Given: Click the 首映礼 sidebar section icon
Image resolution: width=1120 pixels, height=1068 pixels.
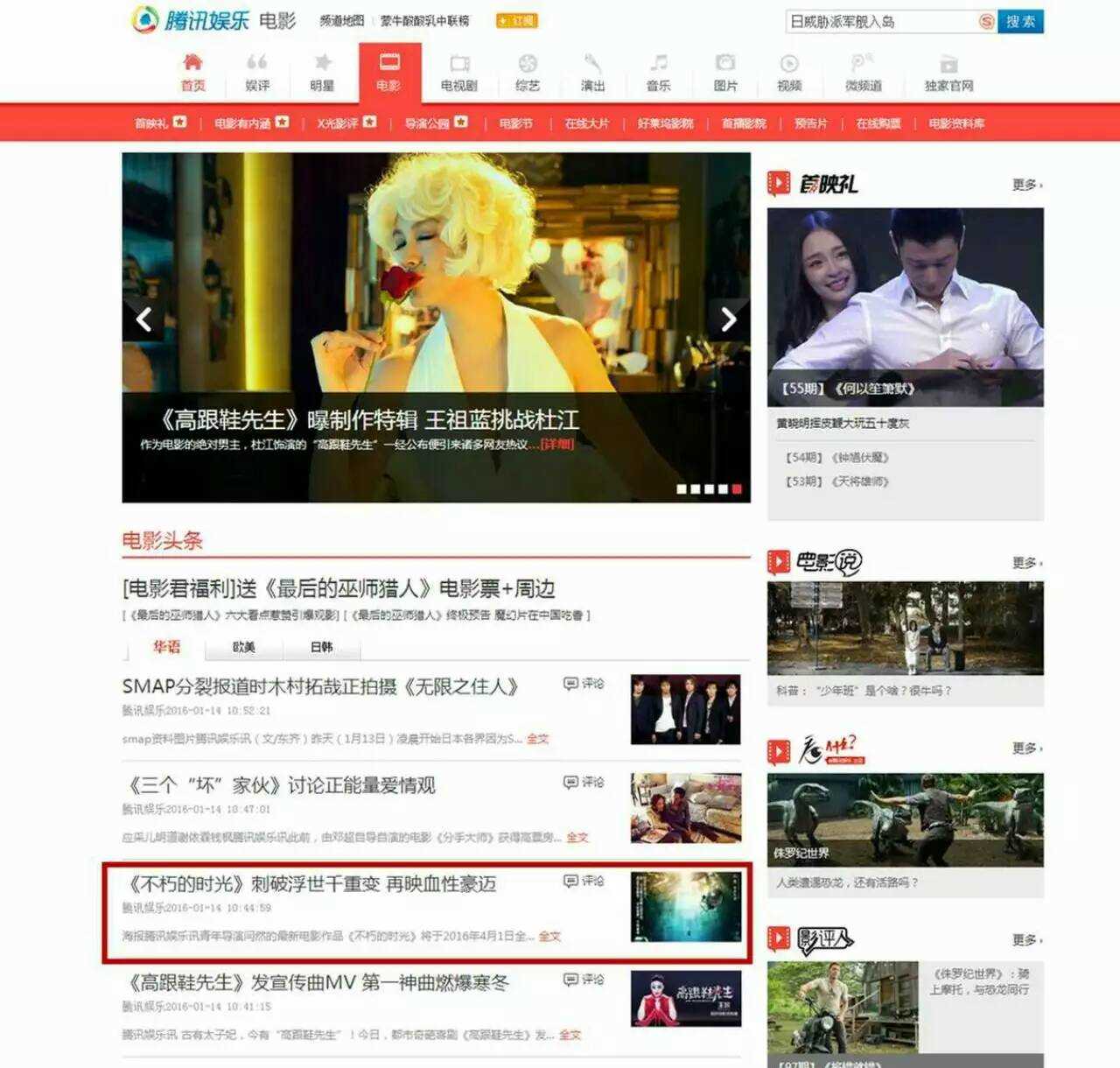Looking at the screenshot, I should (x=779, y=184).
